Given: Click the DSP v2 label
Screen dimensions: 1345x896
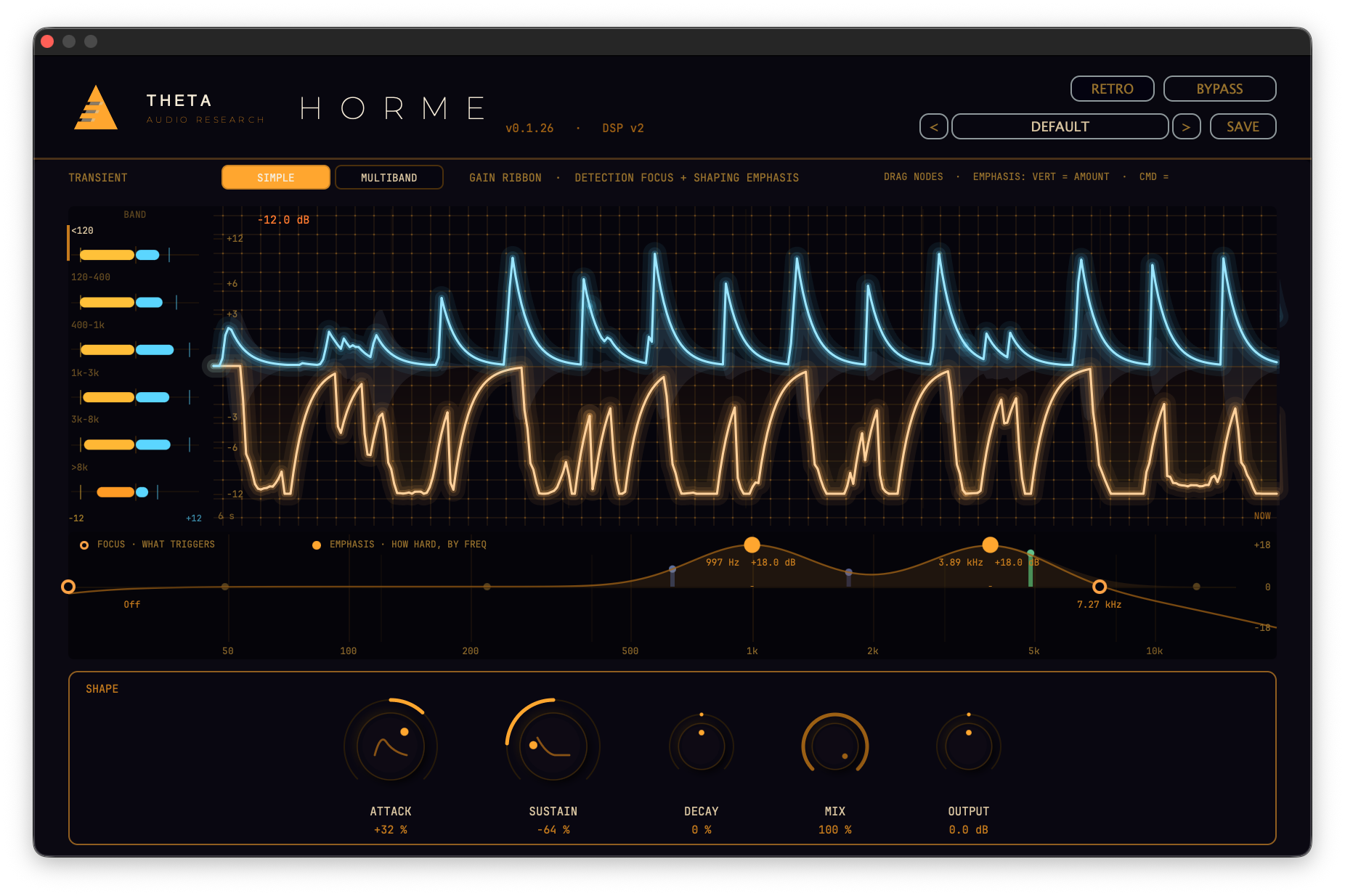Looking at the screenshot, I should [623, 129].
